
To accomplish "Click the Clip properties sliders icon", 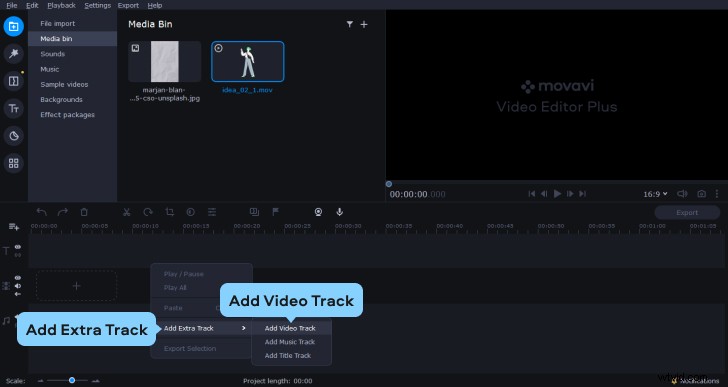I will tap(212, 212).
